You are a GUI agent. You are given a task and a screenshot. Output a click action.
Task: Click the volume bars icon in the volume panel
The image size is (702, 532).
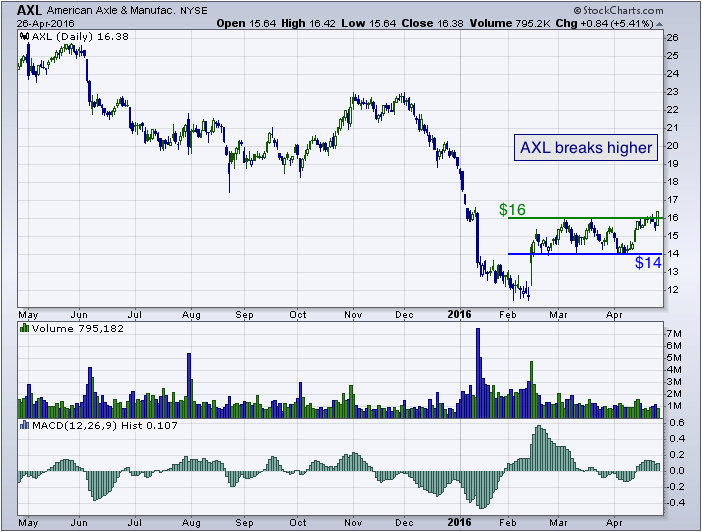25,328
